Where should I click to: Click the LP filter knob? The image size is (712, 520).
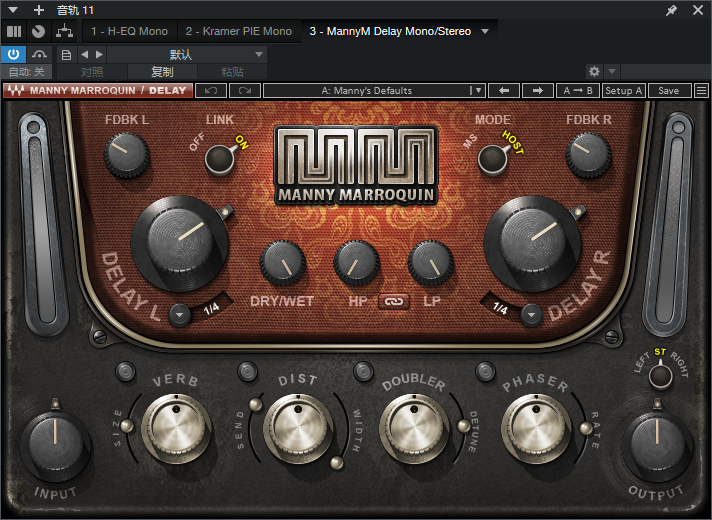click(430, 262)
